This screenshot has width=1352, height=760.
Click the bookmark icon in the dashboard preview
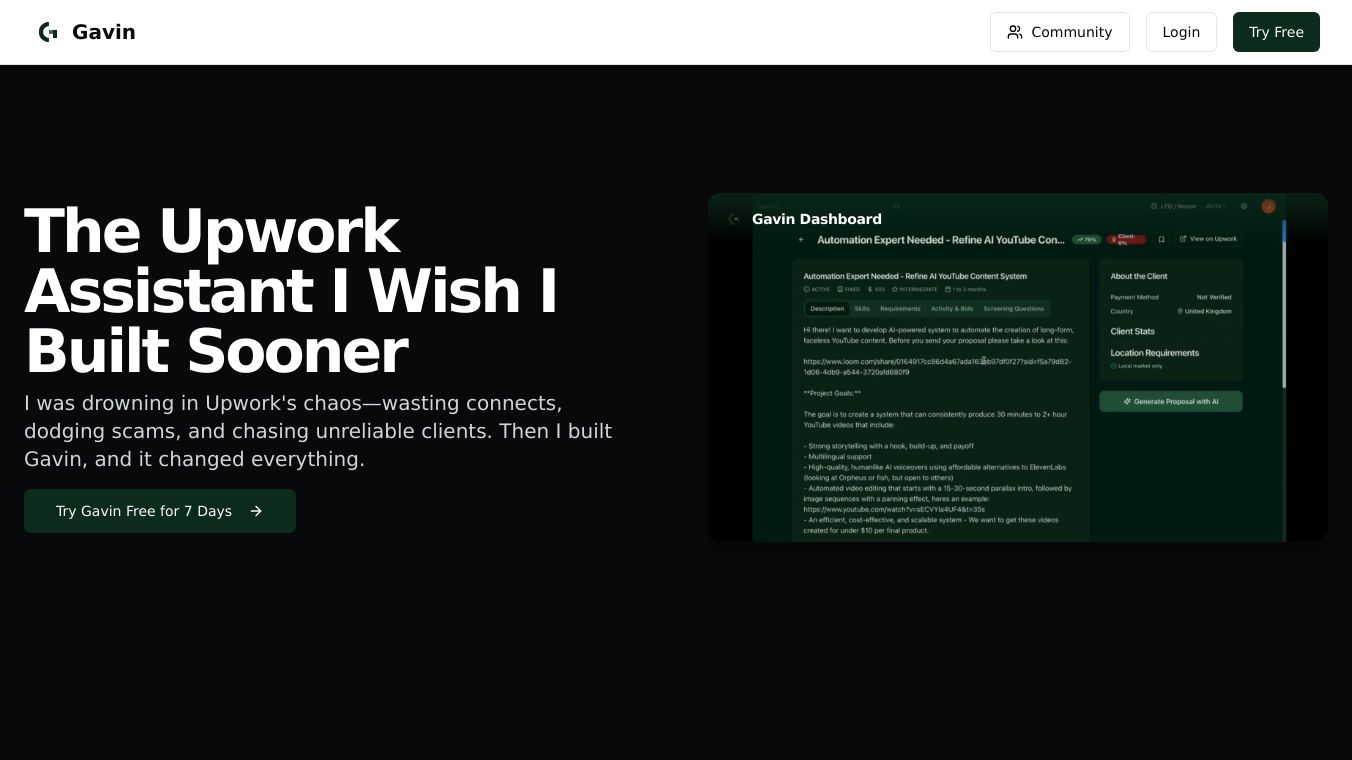click(x=1161, y=240)
